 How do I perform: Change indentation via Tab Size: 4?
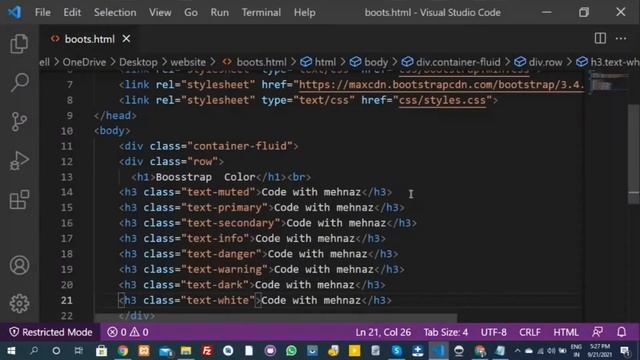[446, 332]
